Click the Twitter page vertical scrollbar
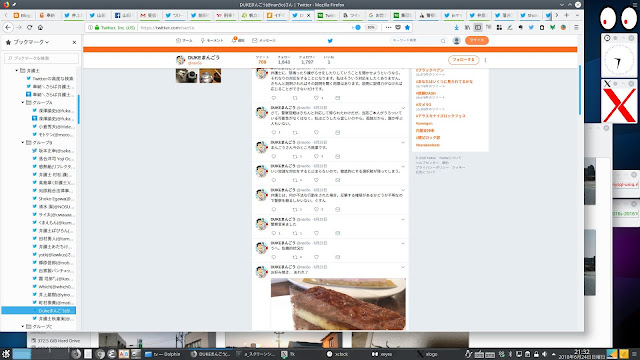Viewport: 640px width, 360px height. tap(580, 90)
